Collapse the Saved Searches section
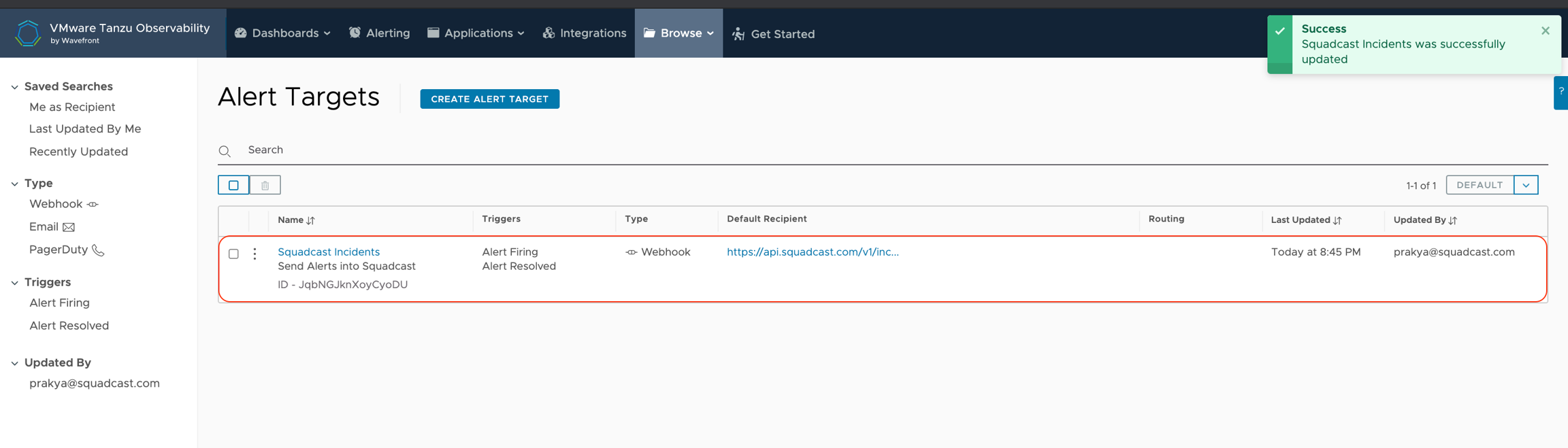Image resolution: width=1568 pixels, height=448 pixels. [15, 87]
